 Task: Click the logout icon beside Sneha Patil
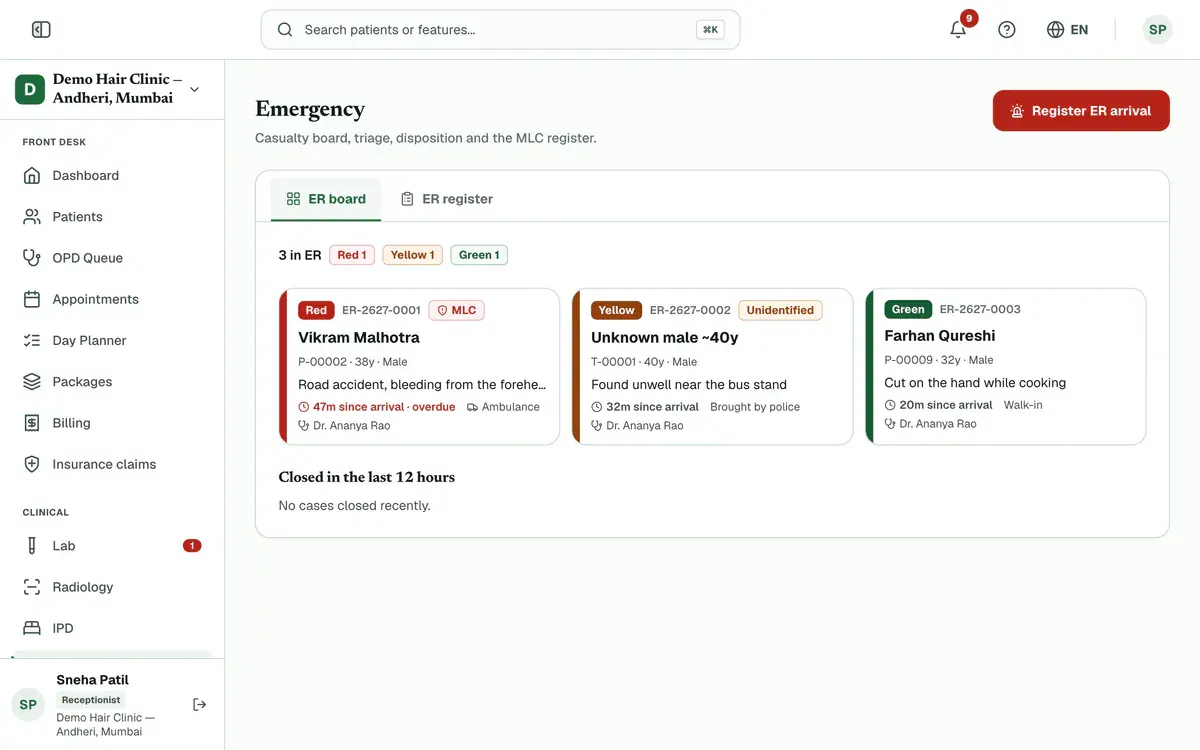click(200, 705)
